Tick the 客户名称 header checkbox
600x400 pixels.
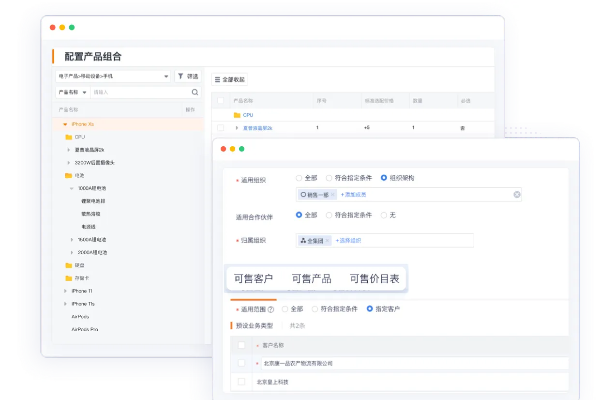(241, 345)
